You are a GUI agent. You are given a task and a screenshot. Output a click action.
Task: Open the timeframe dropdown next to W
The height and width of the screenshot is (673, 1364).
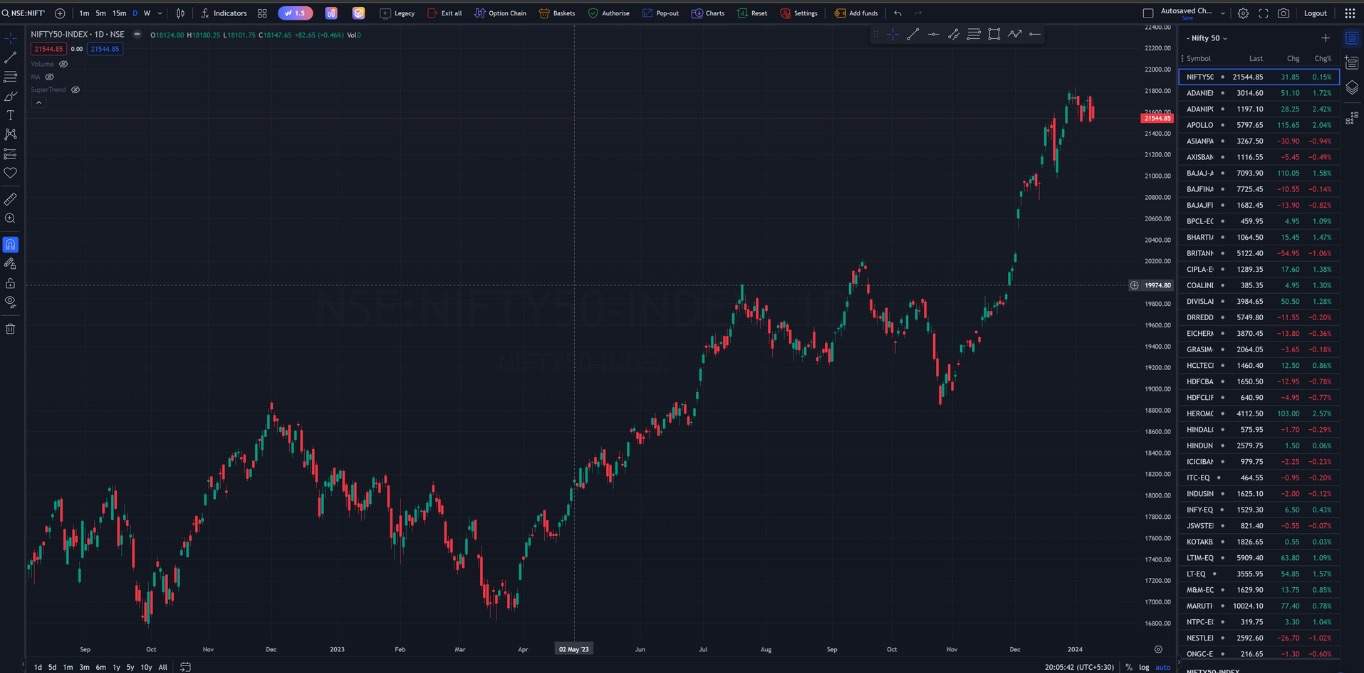[x=158, y=13]
